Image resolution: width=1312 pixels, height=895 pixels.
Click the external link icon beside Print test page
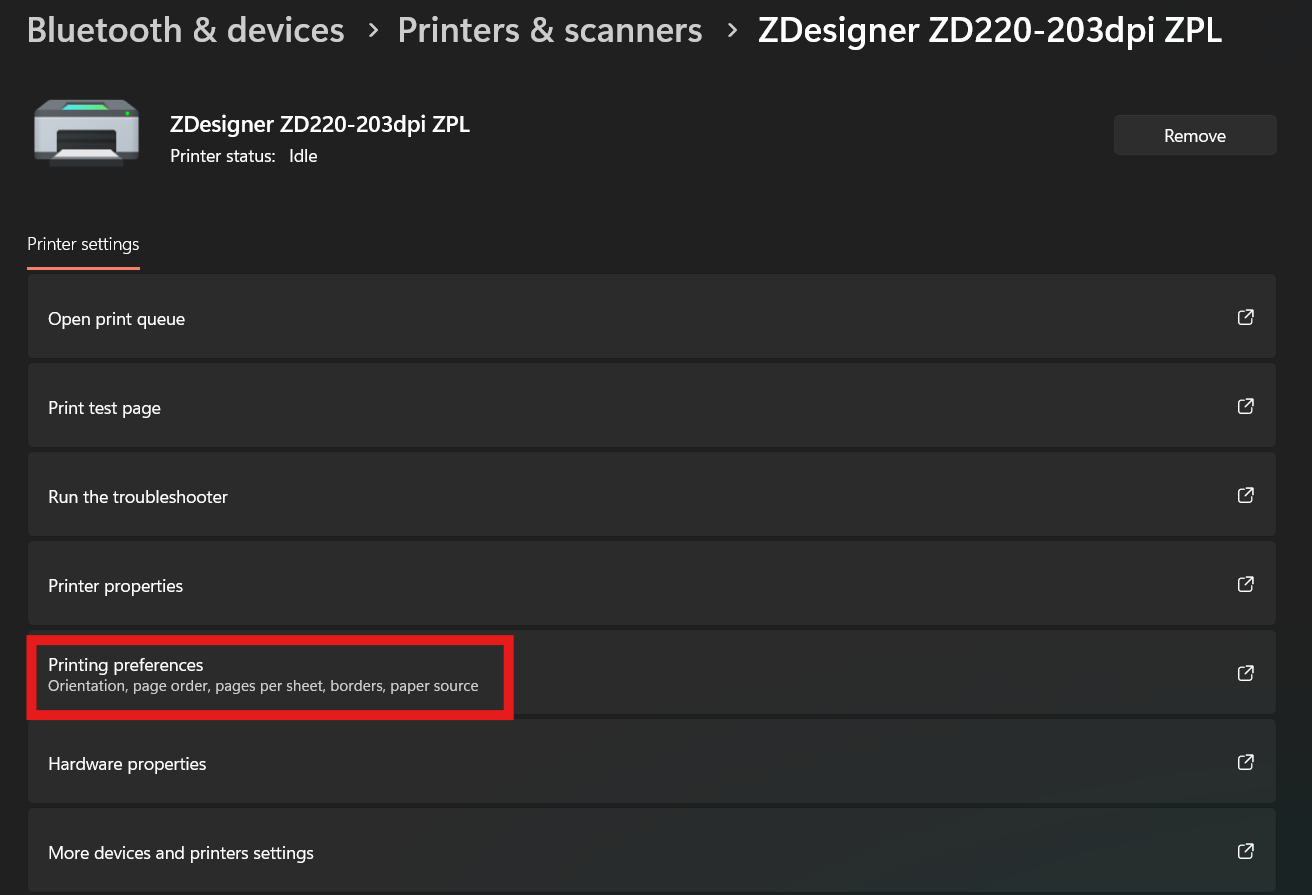[1245, 406]
